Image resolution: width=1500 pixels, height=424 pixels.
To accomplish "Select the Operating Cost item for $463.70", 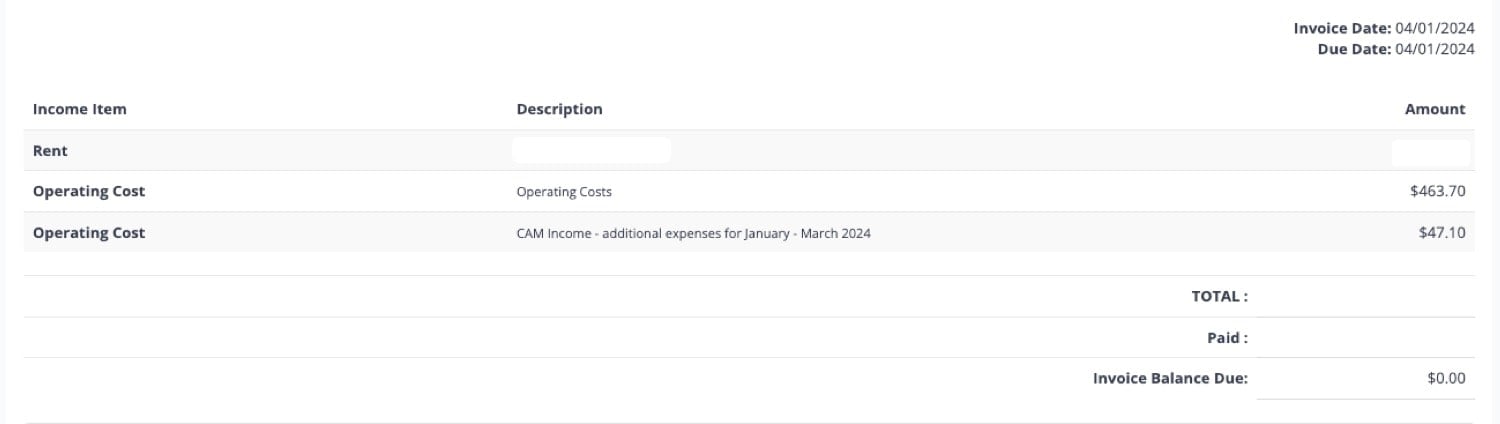I will [x=89, y=191].
